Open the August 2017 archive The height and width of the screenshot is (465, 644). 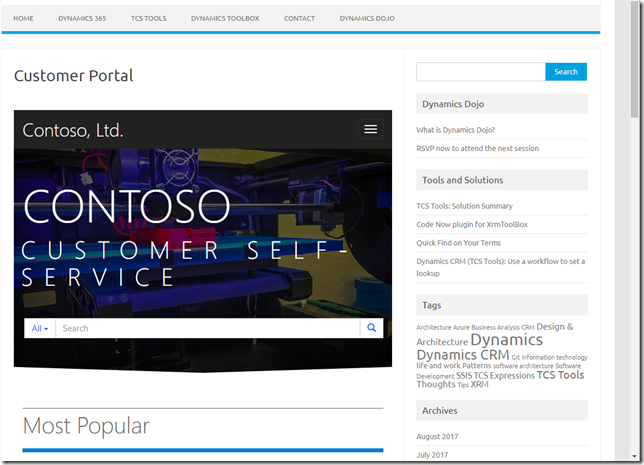[437, 436]
